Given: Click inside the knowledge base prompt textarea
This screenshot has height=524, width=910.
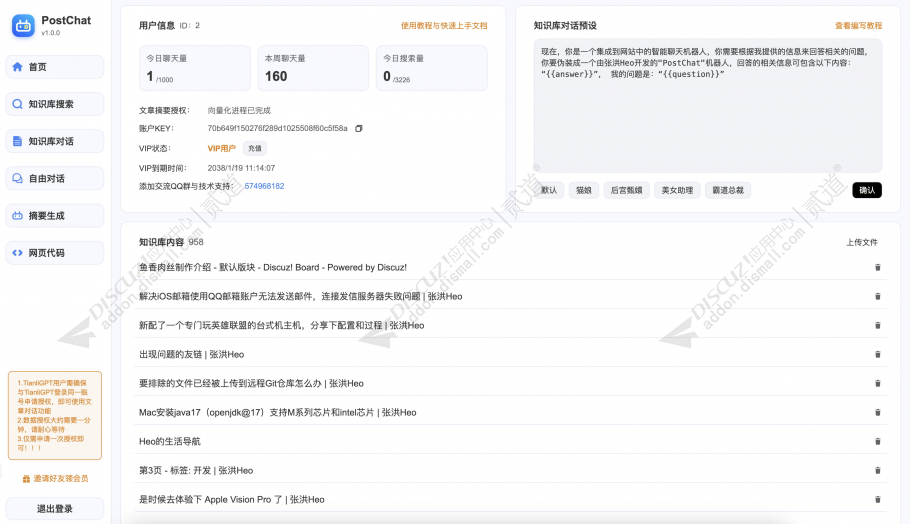Looking at the screenshot, I should (x=708, y=106).
